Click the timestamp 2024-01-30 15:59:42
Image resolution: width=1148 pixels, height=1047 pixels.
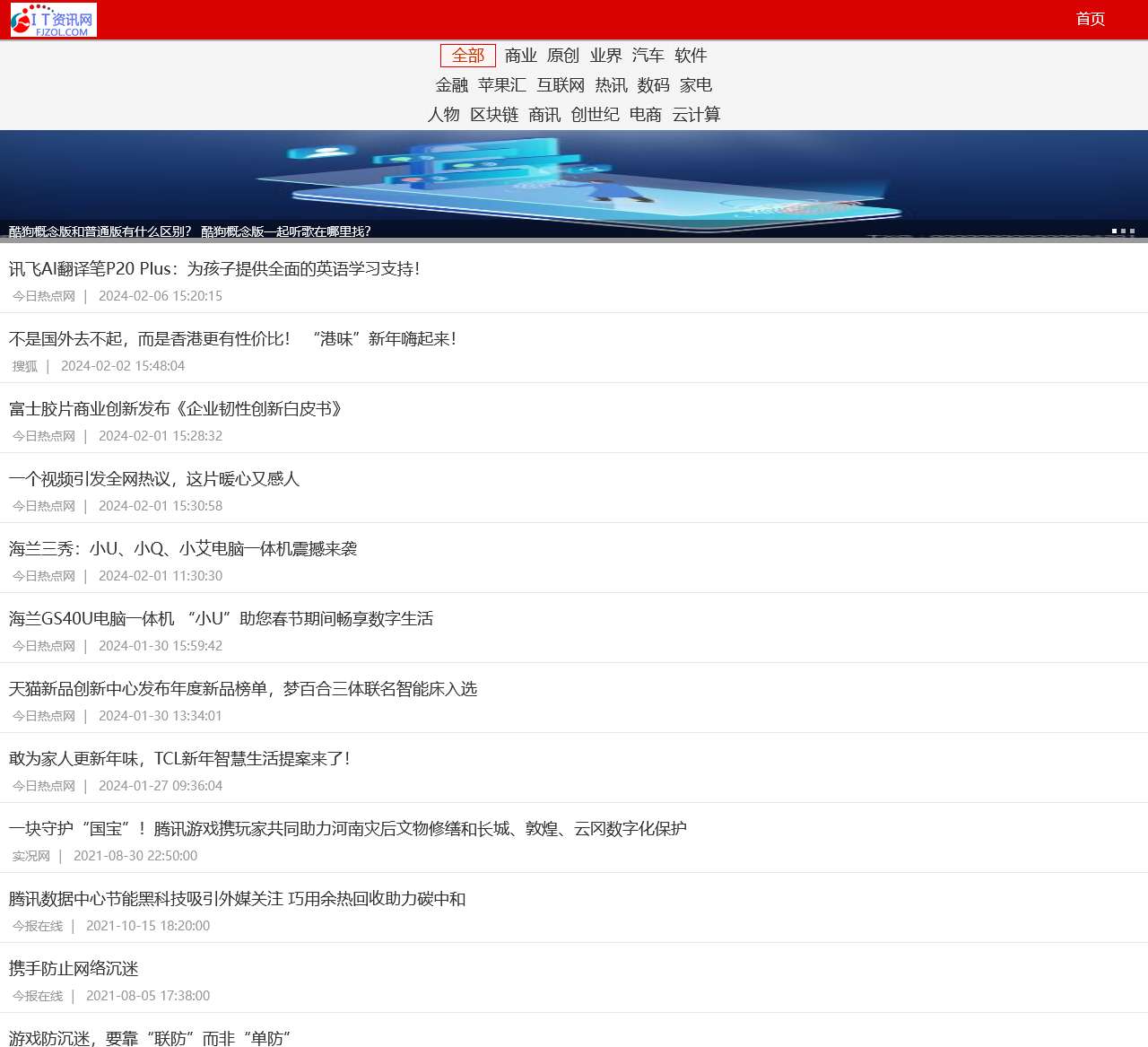click(x=161, y=646)
